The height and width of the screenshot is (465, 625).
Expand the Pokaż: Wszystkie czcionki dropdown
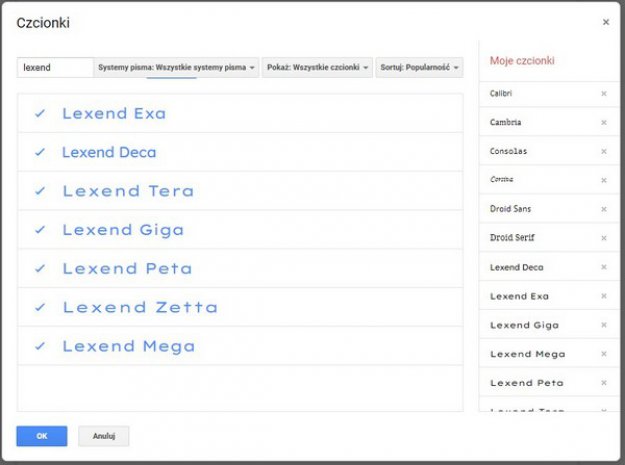(317, 68)
